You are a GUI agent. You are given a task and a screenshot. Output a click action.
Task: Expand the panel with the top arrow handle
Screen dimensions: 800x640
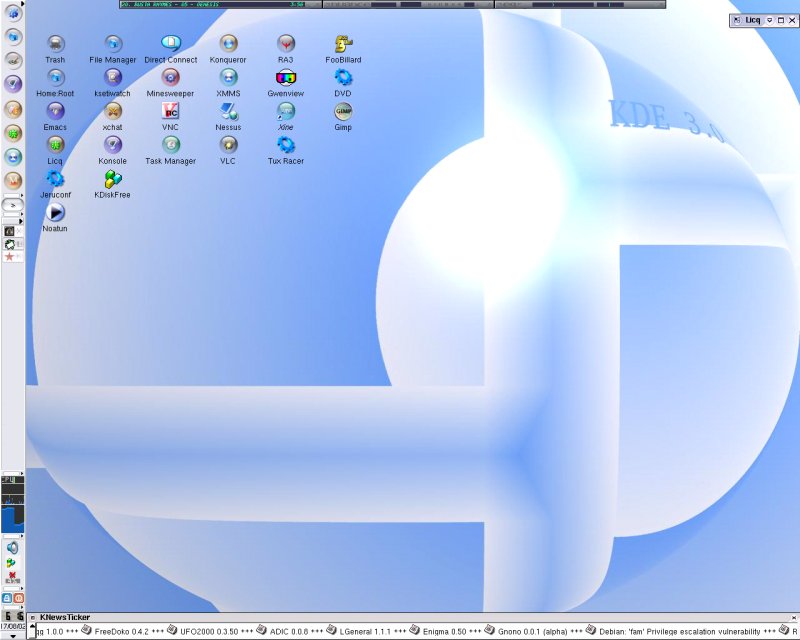click(x=22, y=3)
